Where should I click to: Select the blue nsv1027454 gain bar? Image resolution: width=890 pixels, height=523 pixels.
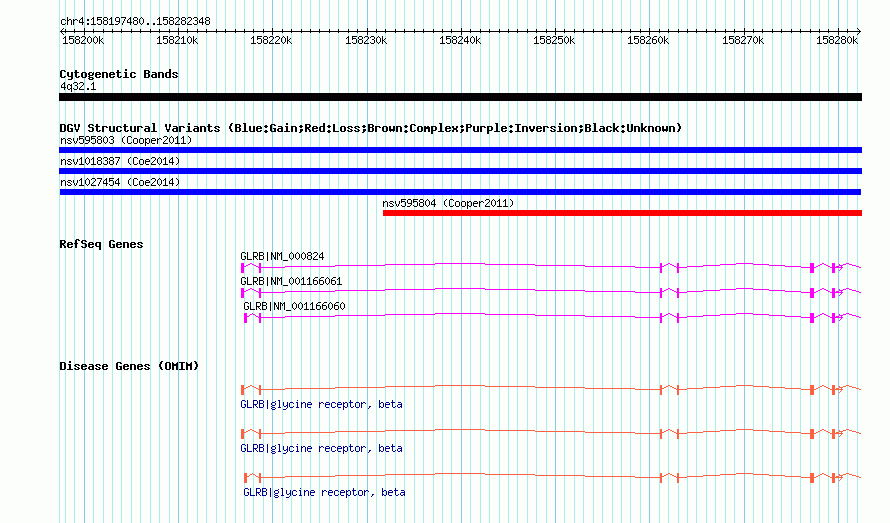460,192
